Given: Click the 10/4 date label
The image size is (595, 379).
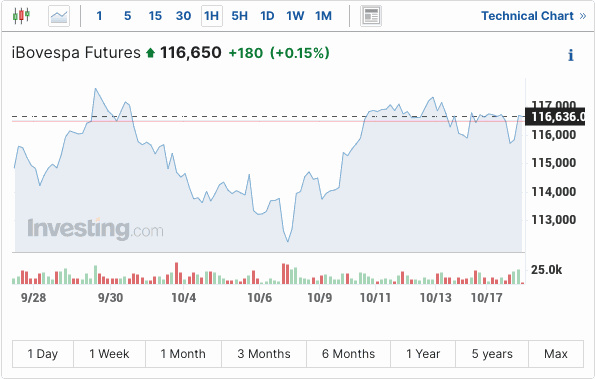Looking at the screenshot, I should click(184, 297).
